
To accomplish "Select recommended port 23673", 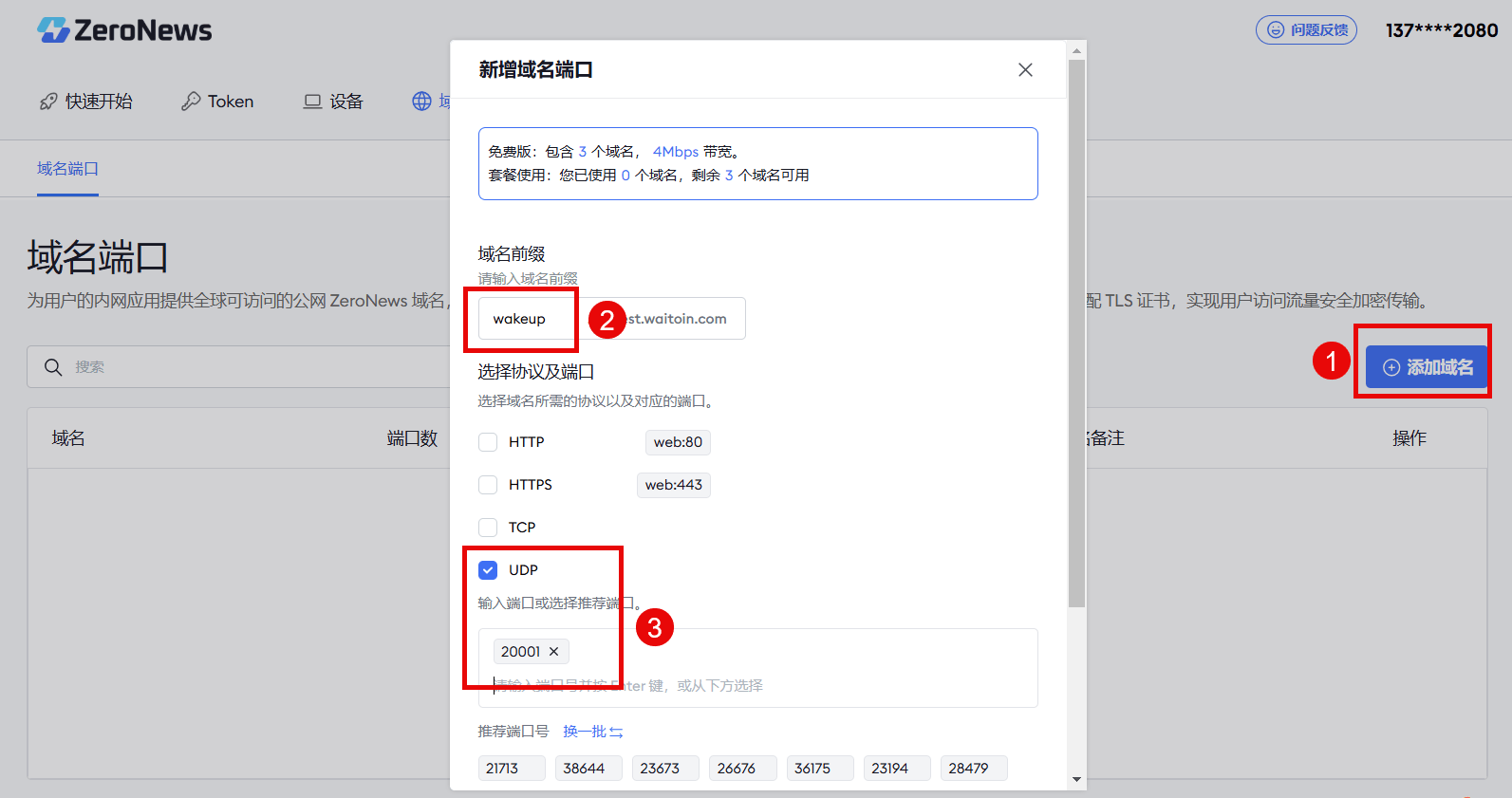I will coord(665,769).
